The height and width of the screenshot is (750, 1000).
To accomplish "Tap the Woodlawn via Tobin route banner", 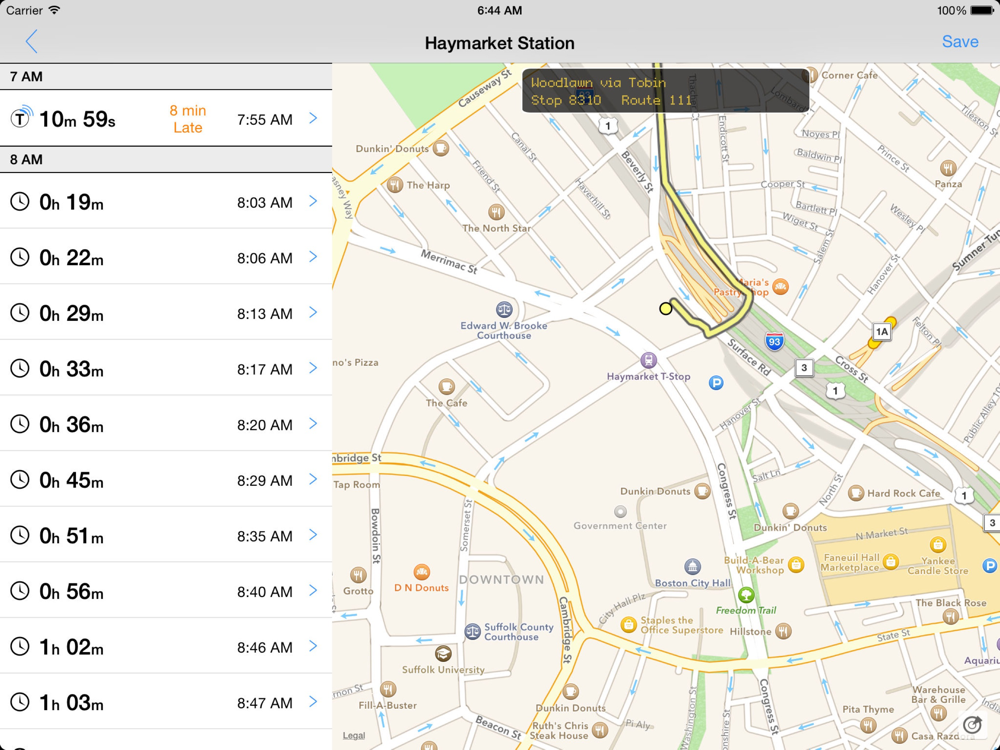I will tap(666, 91).
